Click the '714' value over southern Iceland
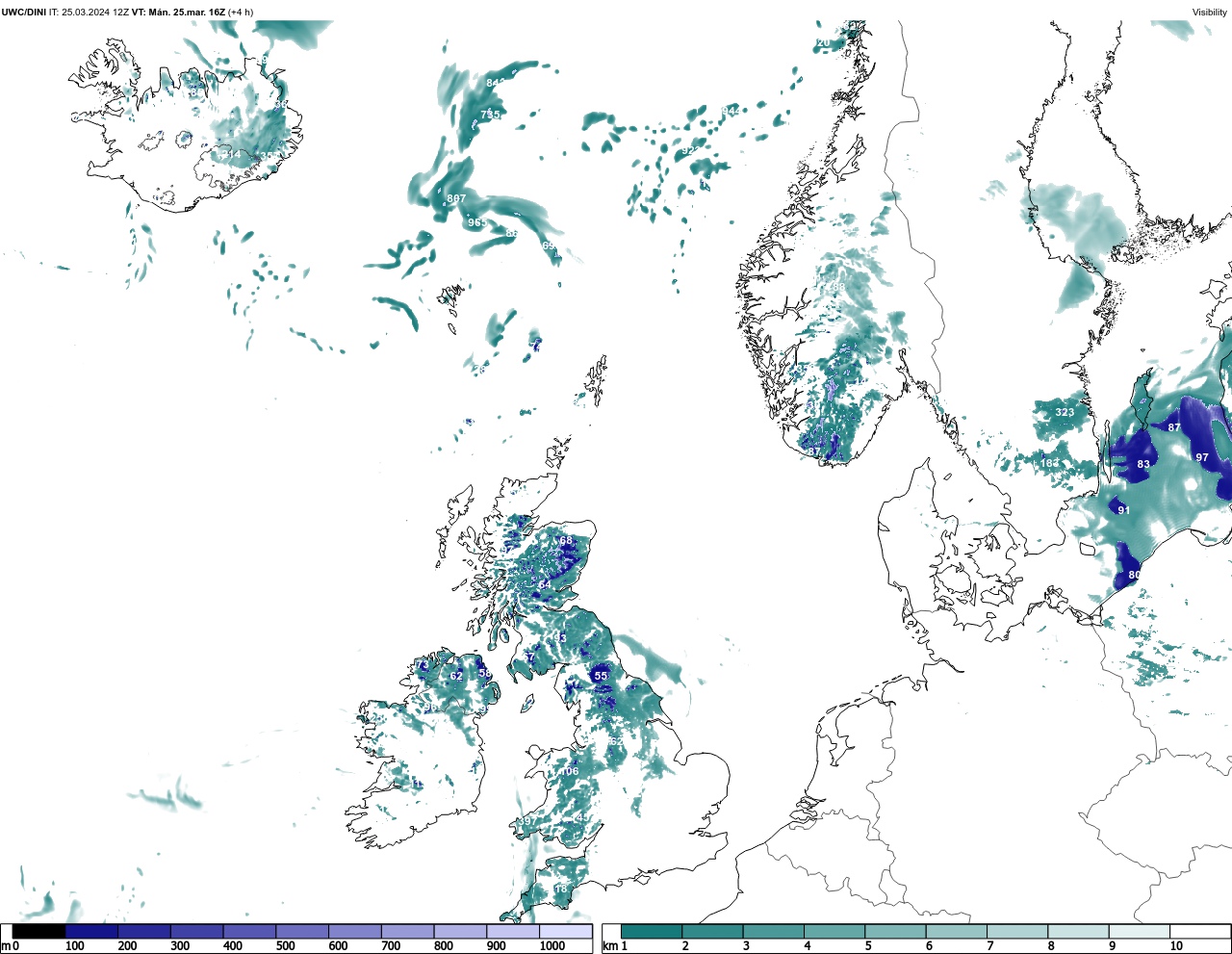 (x=232, y=154)
